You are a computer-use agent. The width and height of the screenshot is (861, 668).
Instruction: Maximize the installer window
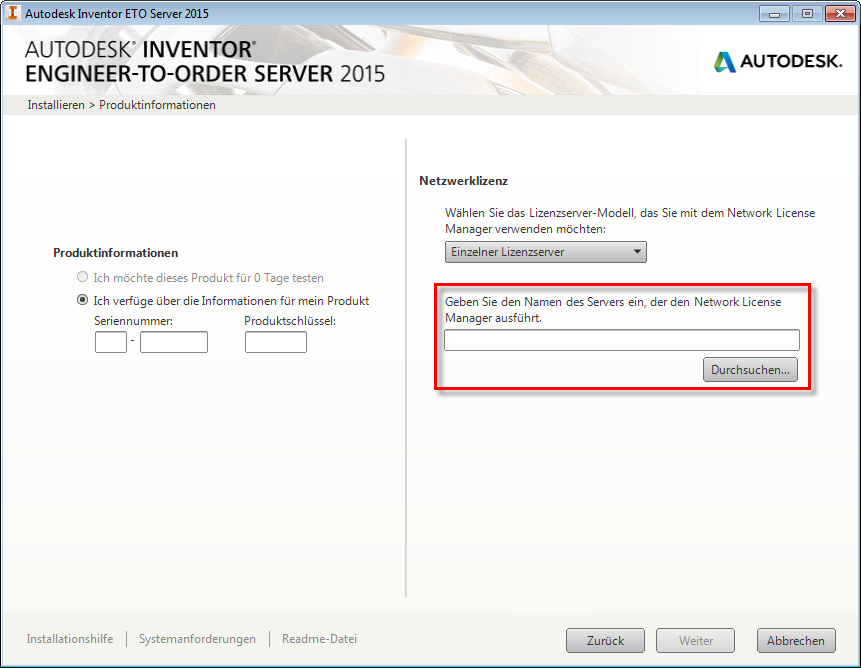807,14
